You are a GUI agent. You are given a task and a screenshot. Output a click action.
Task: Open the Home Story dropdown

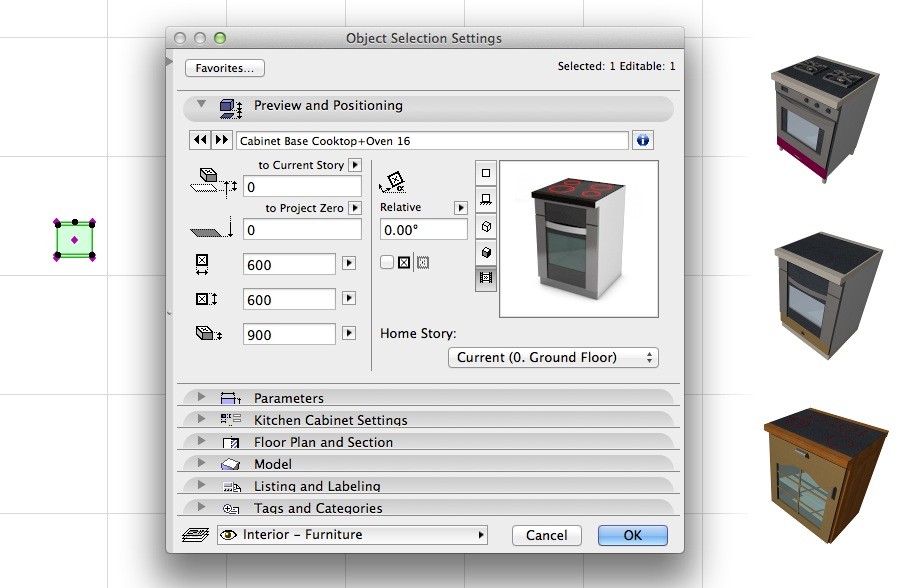coord(553,357)
